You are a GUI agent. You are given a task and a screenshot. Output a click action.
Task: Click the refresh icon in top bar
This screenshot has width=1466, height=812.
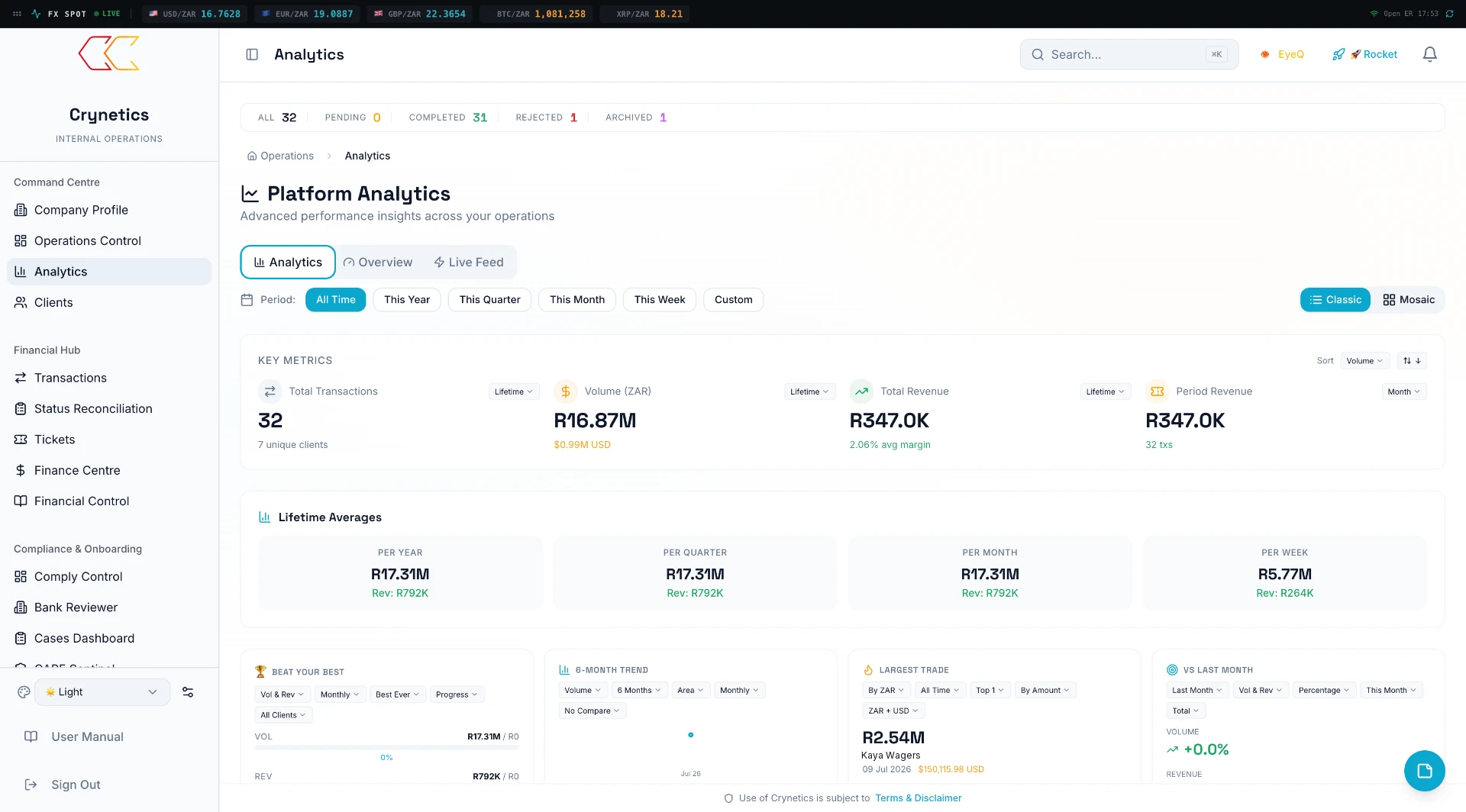click(x=1449, y=14)
